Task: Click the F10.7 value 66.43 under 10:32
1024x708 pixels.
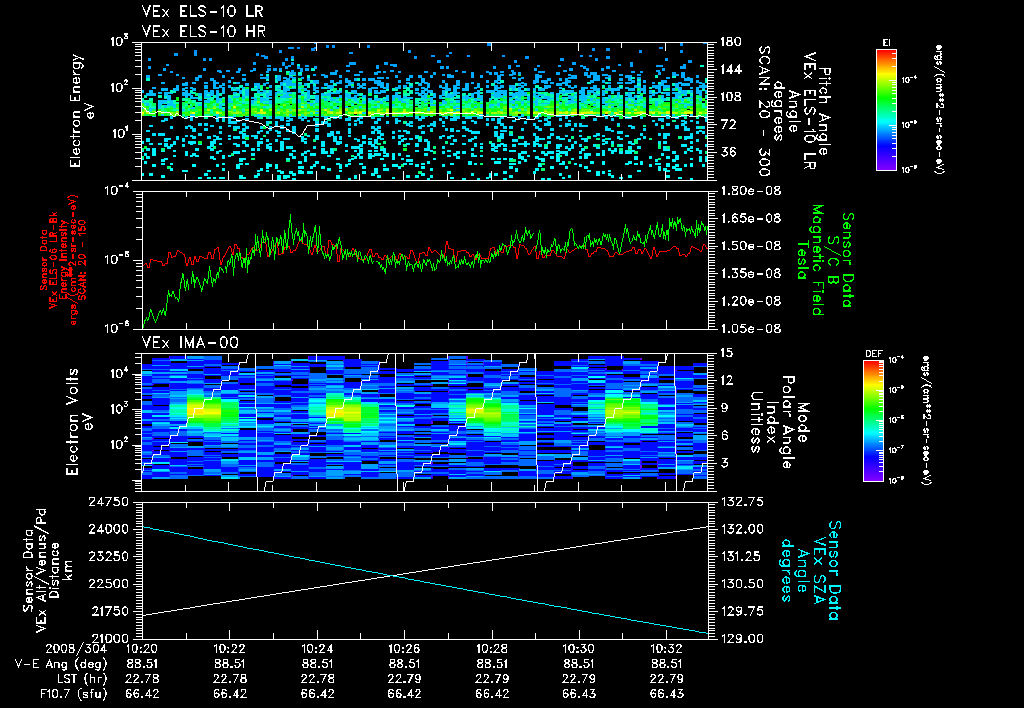Action: point(666,694)
